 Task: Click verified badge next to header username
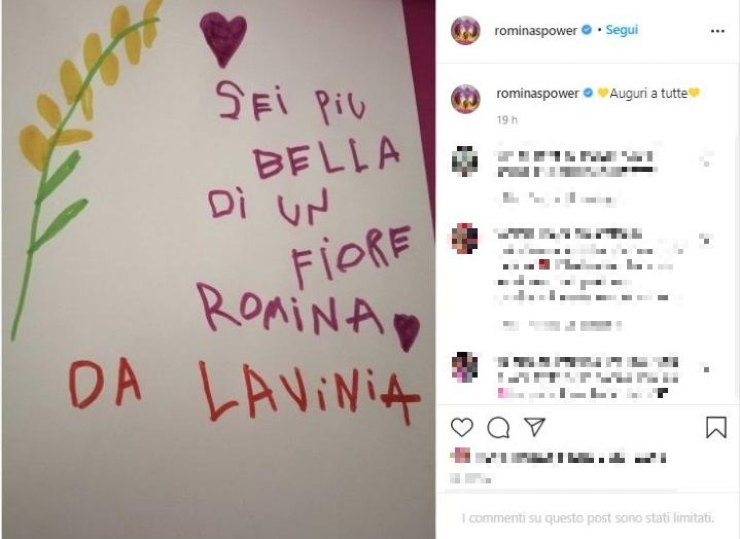pyautogui.click(x=586, y=30)
